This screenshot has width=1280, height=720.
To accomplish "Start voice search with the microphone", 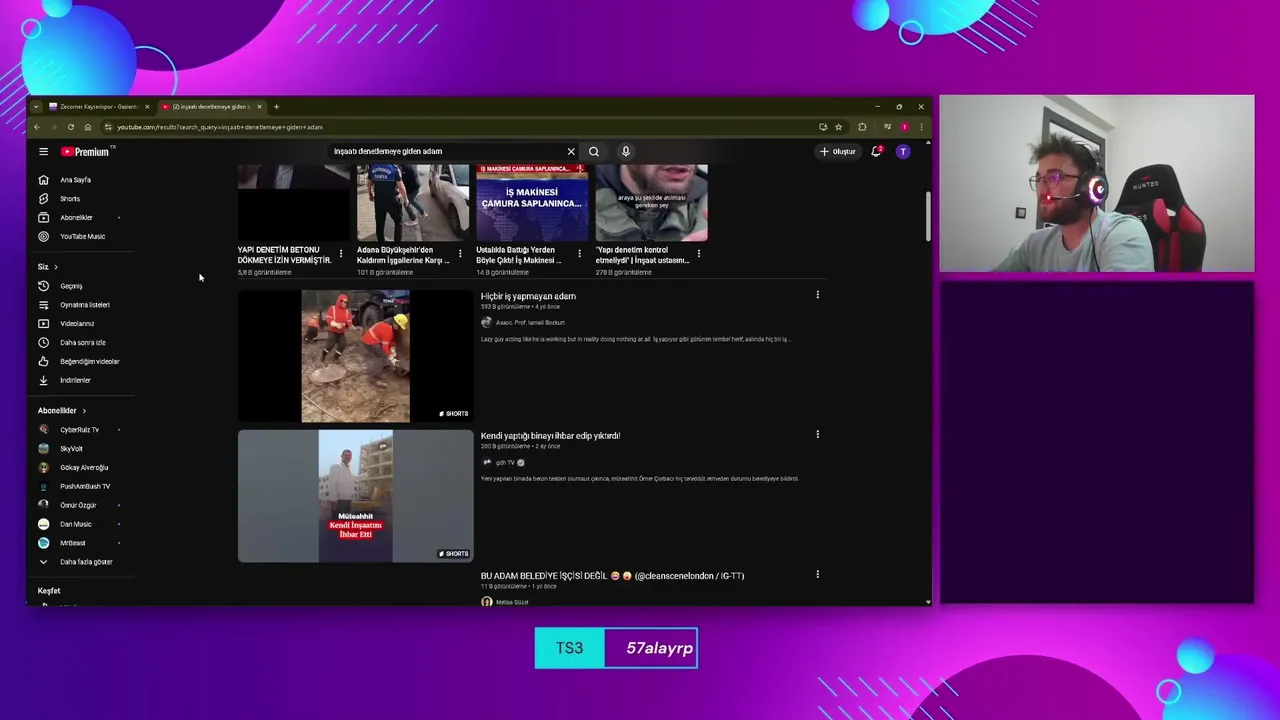I will click(626, 152).
